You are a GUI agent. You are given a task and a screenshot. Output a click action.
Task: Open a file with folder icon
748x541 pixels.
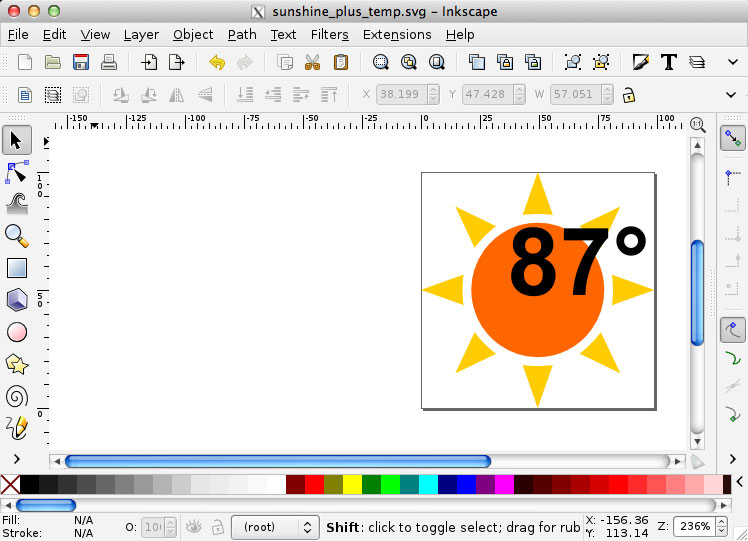click(x=52, y=62)
